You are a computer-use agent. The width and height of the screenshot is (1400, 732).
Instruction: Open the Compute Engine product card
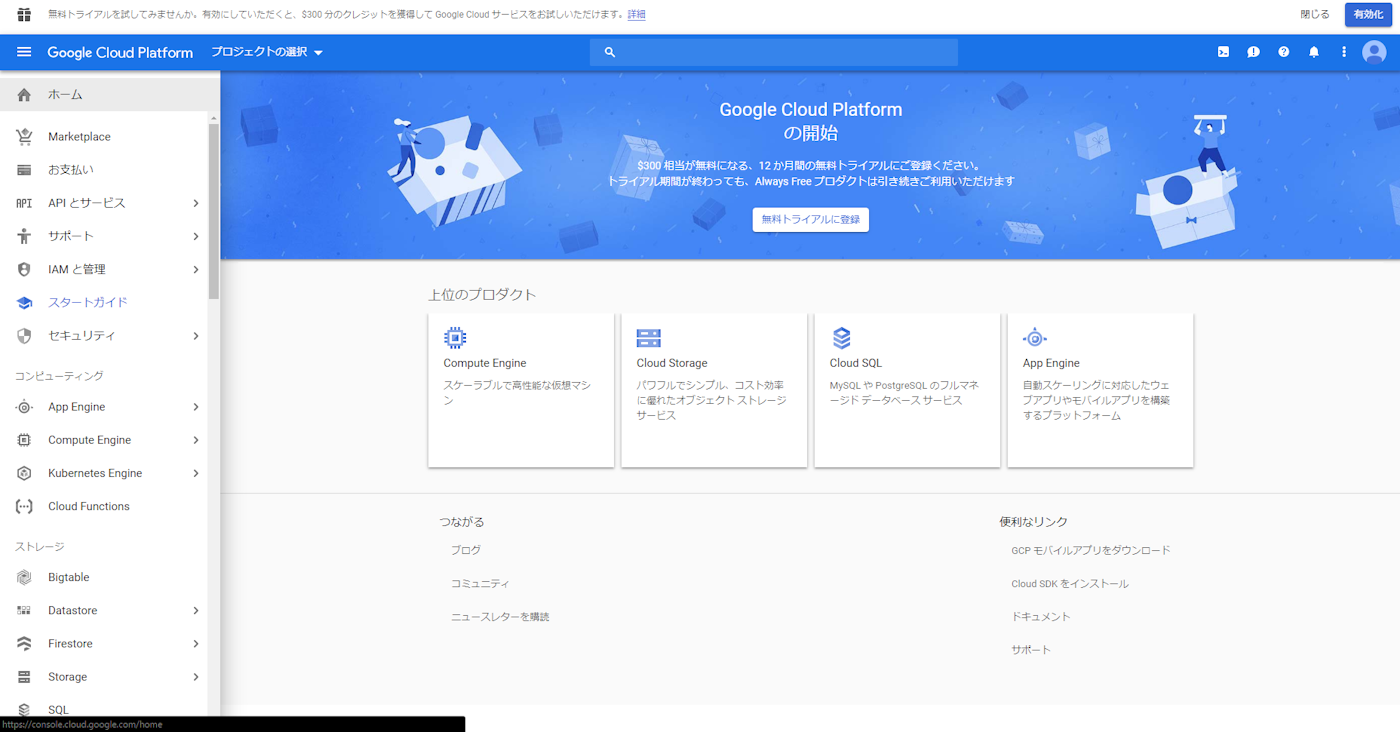tap(521, 390)
